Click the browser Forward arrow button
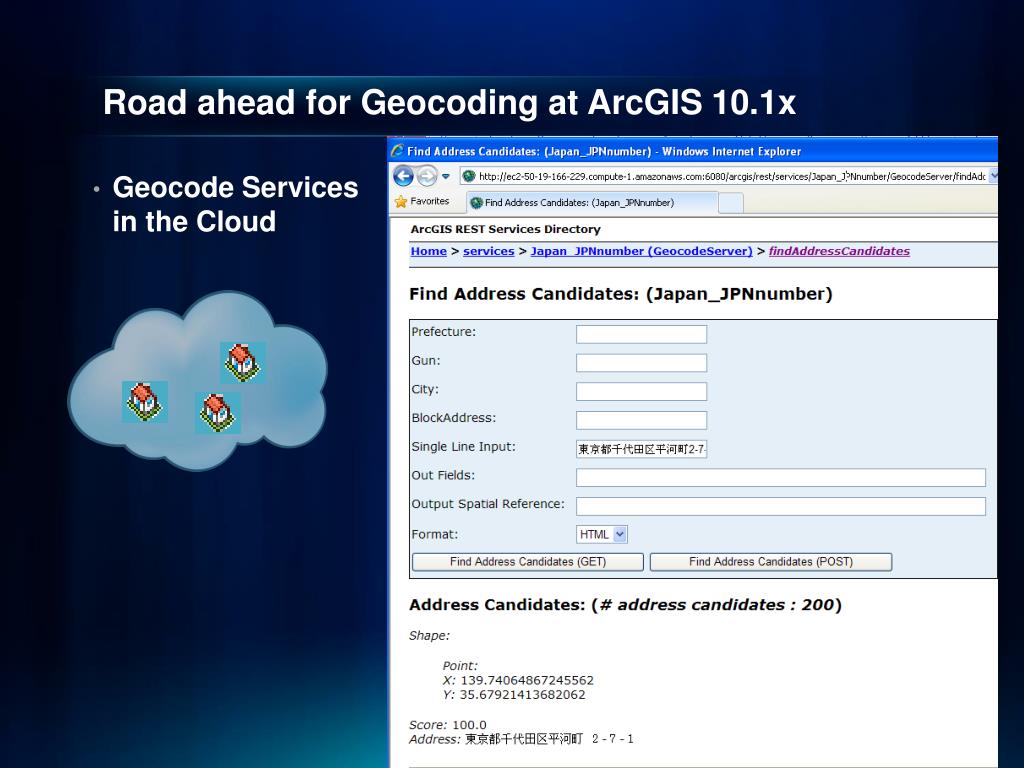The height and width of the screenshot is (768, 1024). (x=426, y=176)
